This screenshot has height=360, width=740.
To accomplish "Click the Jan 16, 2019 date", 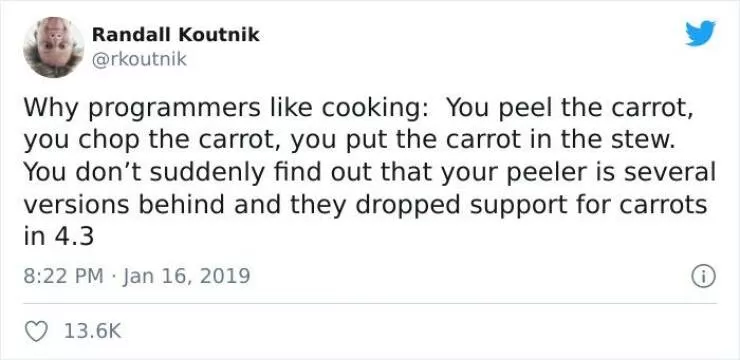I will pos(186,276).
